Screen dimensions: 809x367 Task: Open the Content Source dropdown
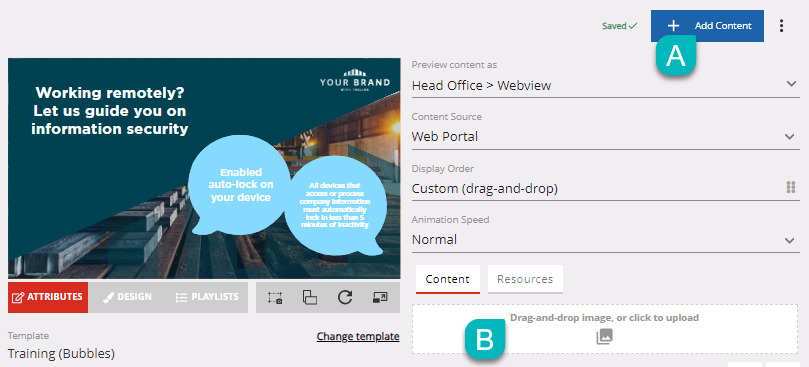pyautogui.click(x=605, y=137)
